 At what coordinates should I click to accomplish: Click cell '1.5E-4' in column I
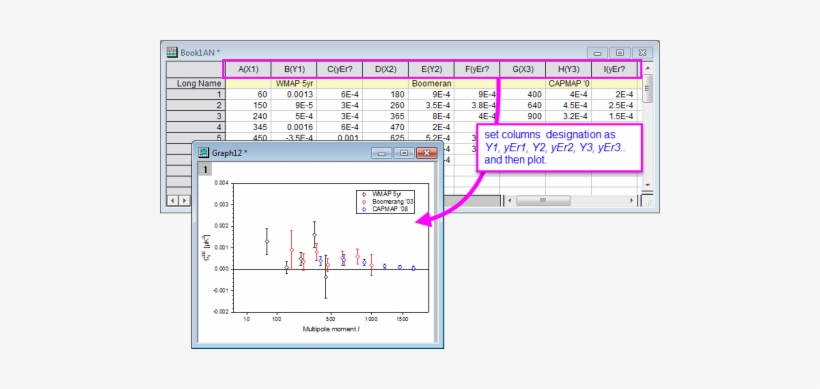[614, 116]
